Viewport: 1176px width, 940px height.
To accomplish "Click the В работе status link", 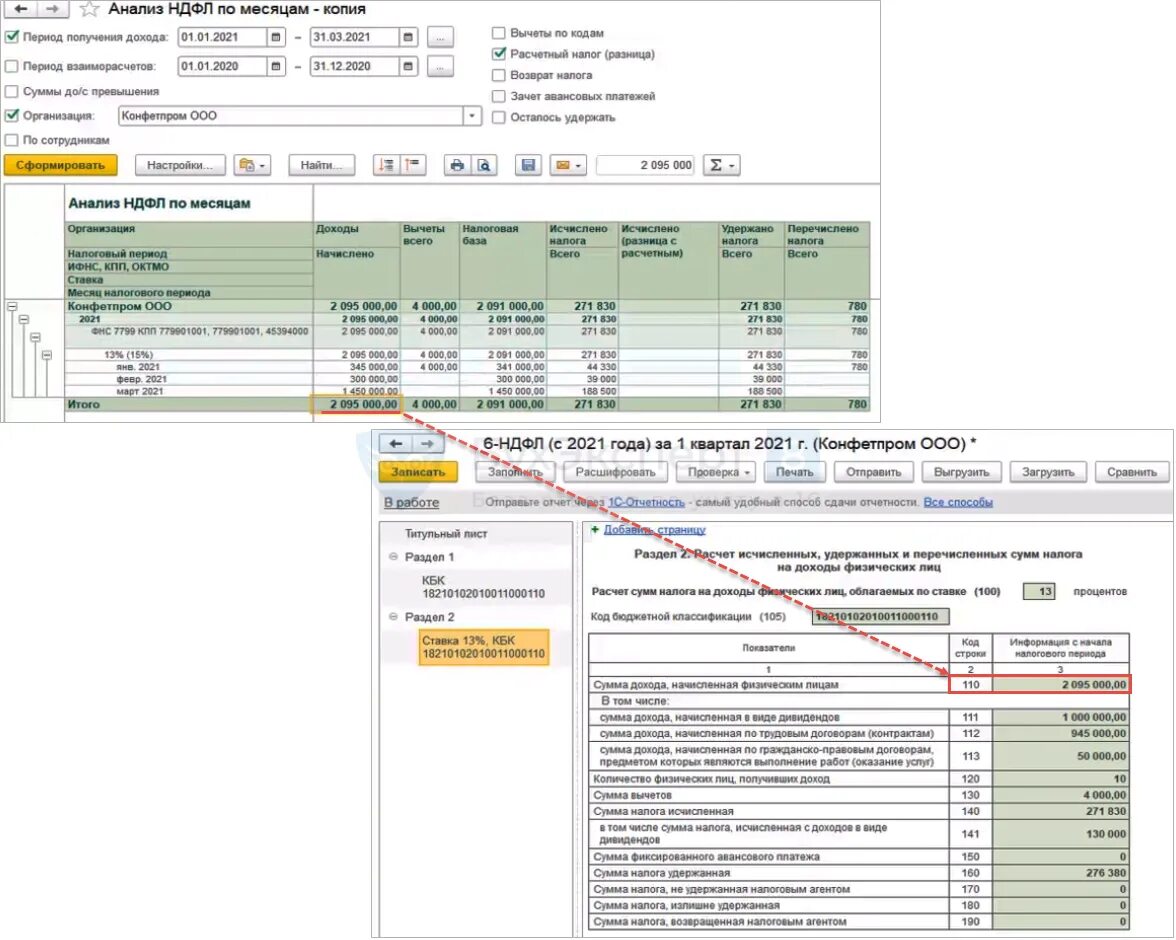I will click(x=411, y=503).
